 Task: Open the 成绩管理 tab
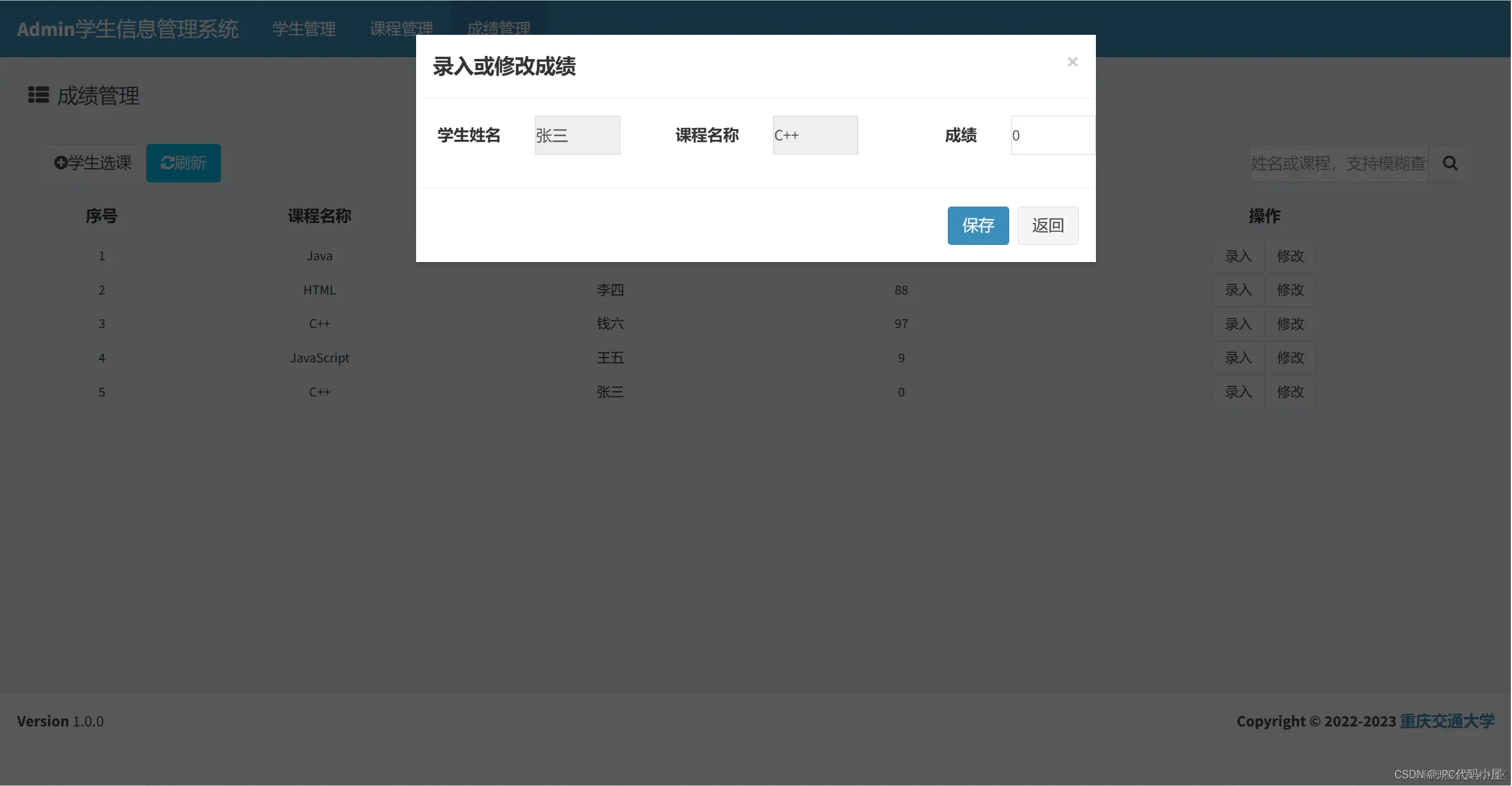coord(499,28)
